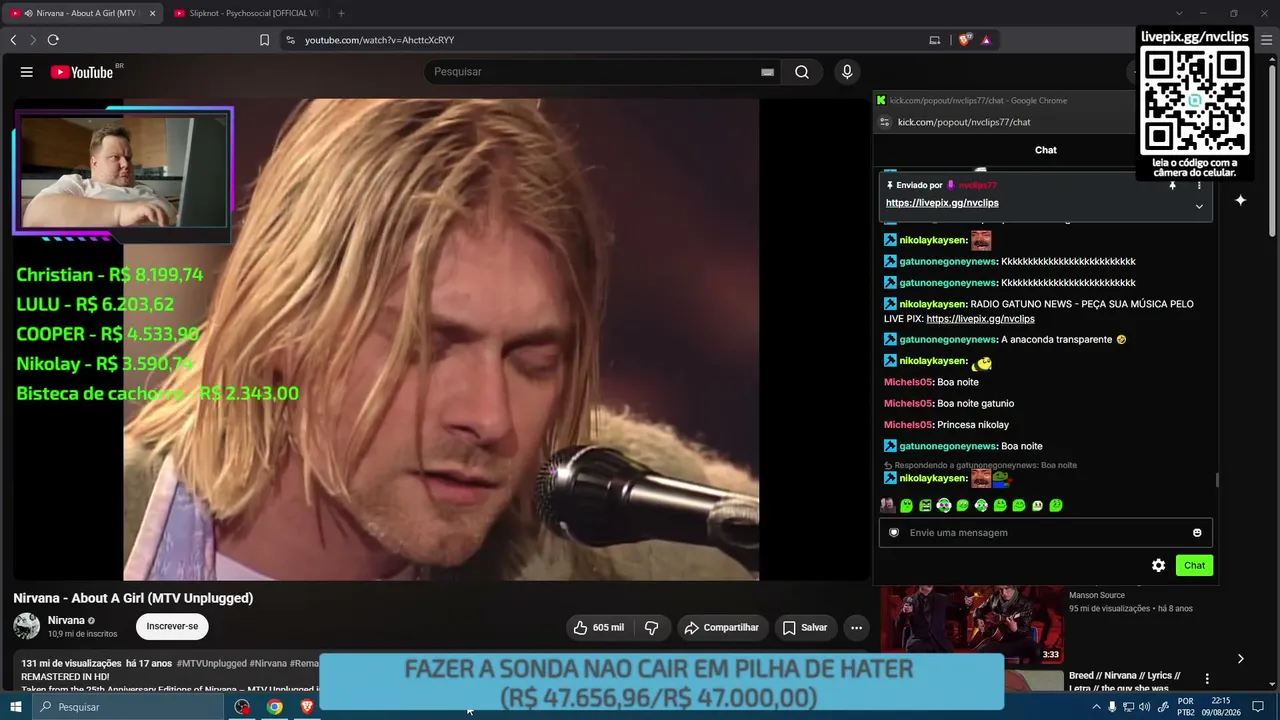Viewport: 1280px width, 720px height.
Task: Click the Kick site info icon in popup address bar
Action: coord(884,122)
